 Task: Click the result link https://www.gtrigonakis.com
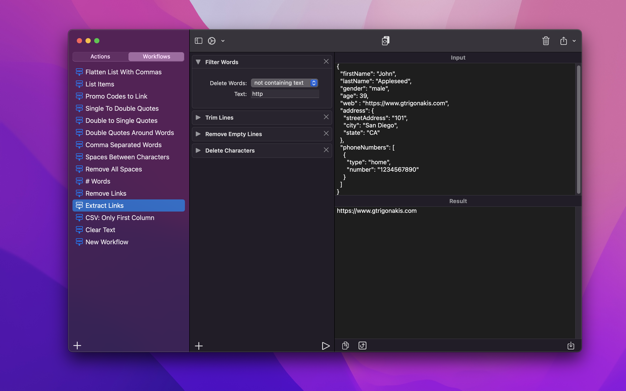[377, 211]
